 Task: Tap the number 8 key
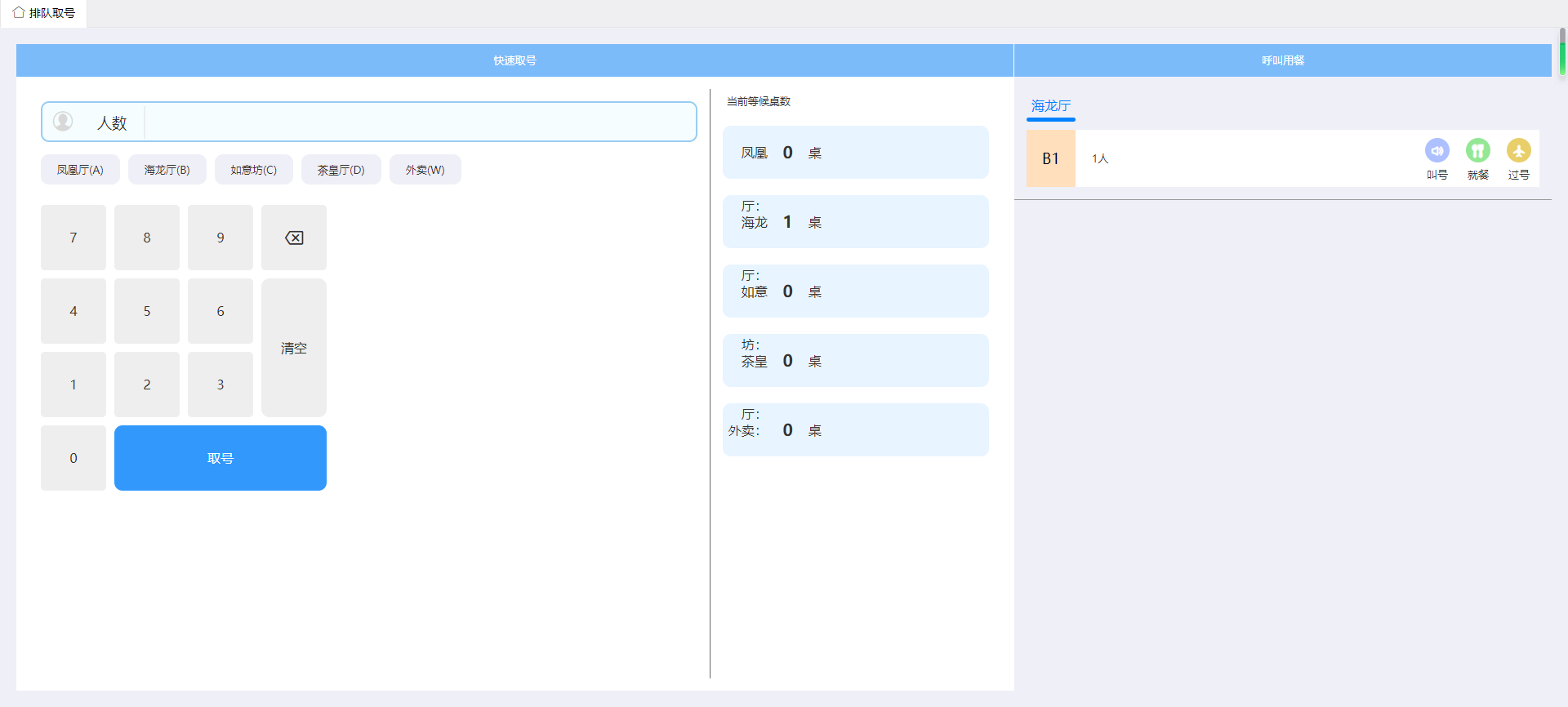pyautogui.click(x=147, y=238)
